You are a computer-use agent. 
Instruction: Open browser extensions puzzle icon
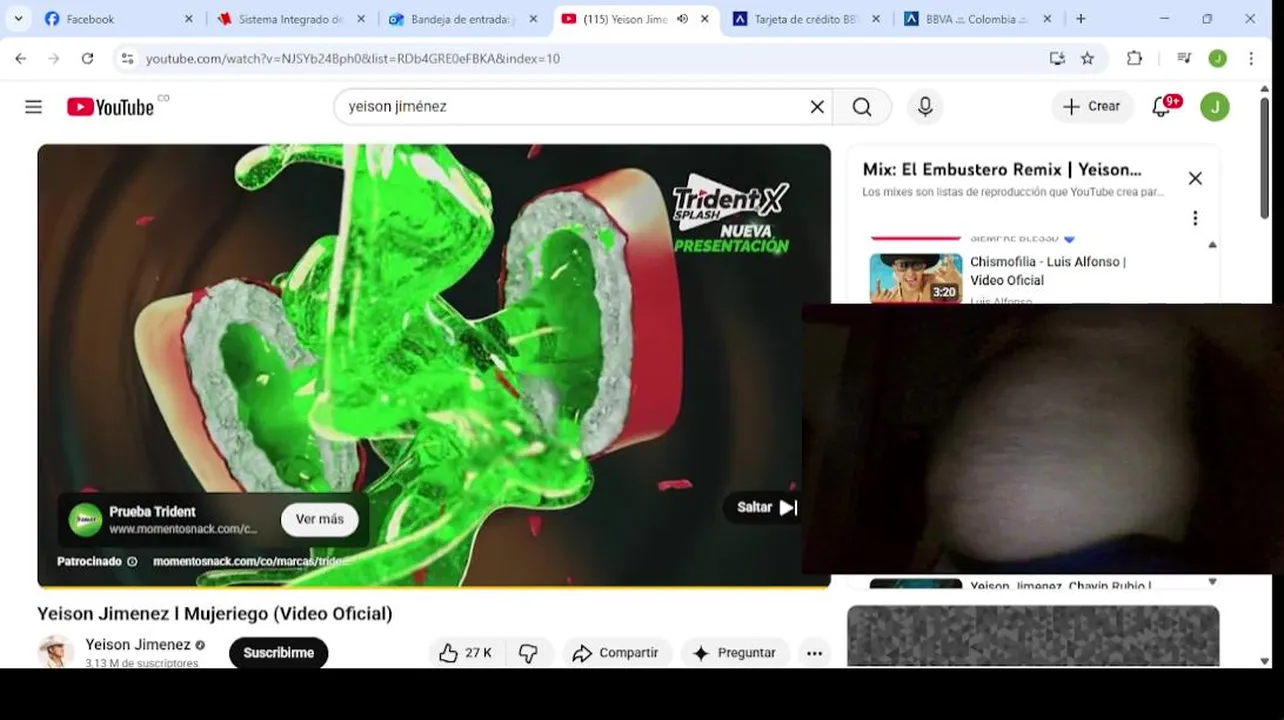pyautogui.click(x=1134, y=59)
